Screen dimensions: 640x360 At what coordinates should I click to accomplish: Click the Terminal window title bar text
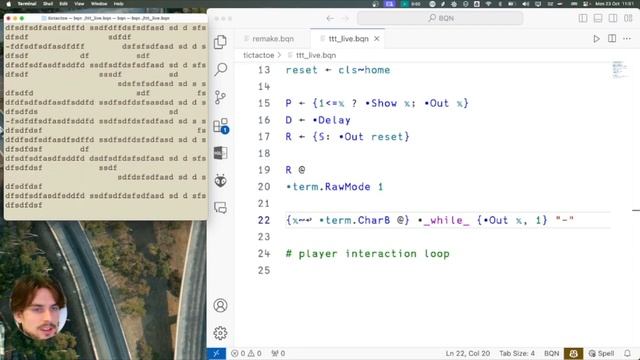pos(108,18)
